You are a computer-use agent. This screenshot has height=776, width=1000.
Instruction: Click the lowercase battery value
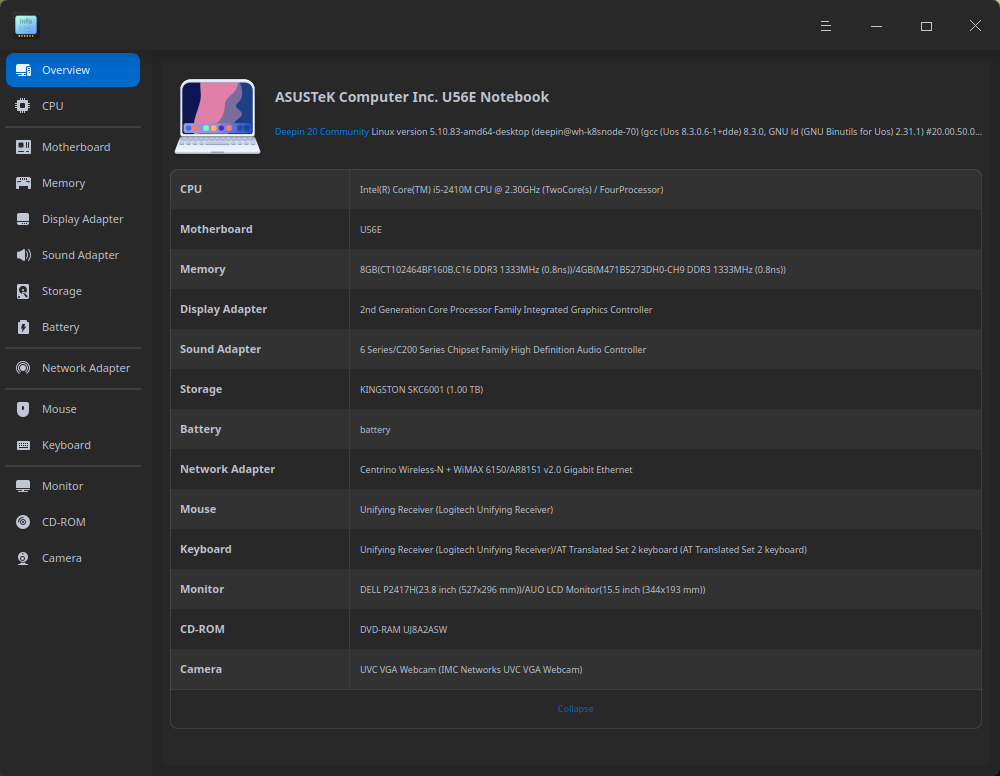click(375, 430)
